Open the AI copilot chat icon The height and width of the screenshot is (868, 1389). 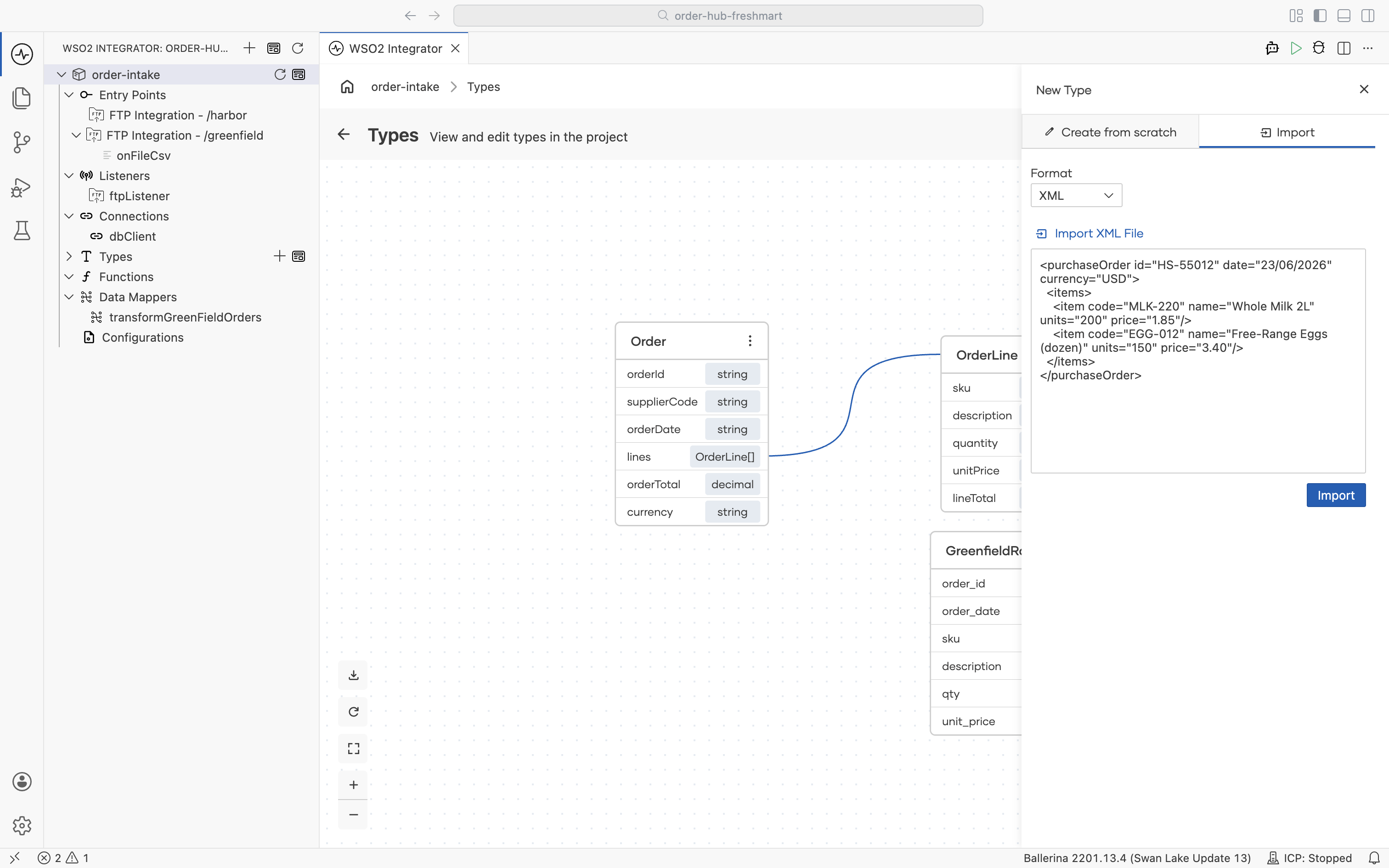[1272, 48]
